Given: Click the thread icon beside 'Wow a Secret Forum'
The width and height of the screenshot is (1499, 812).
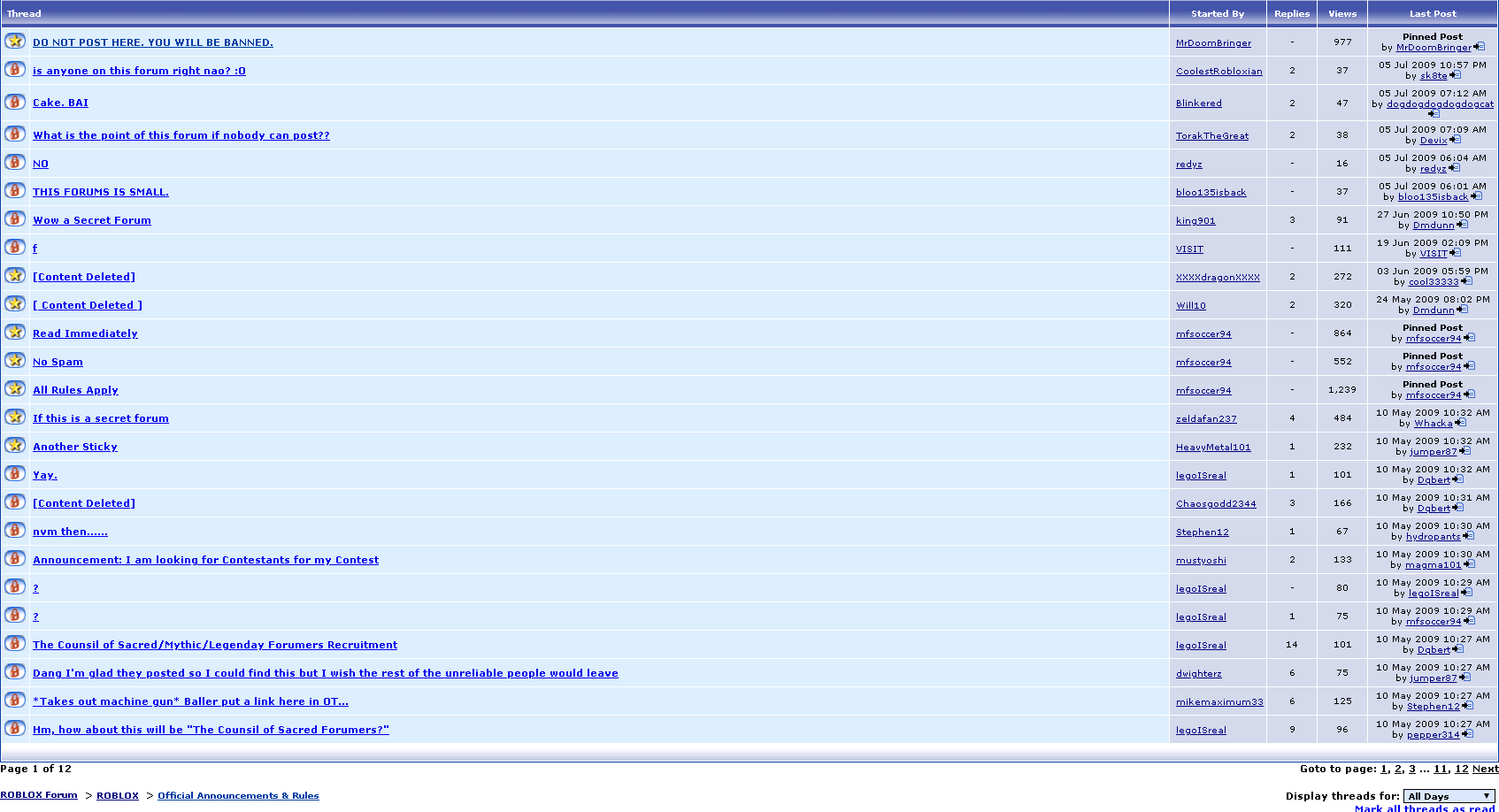Looking at the screenshot, I should 15,218.
